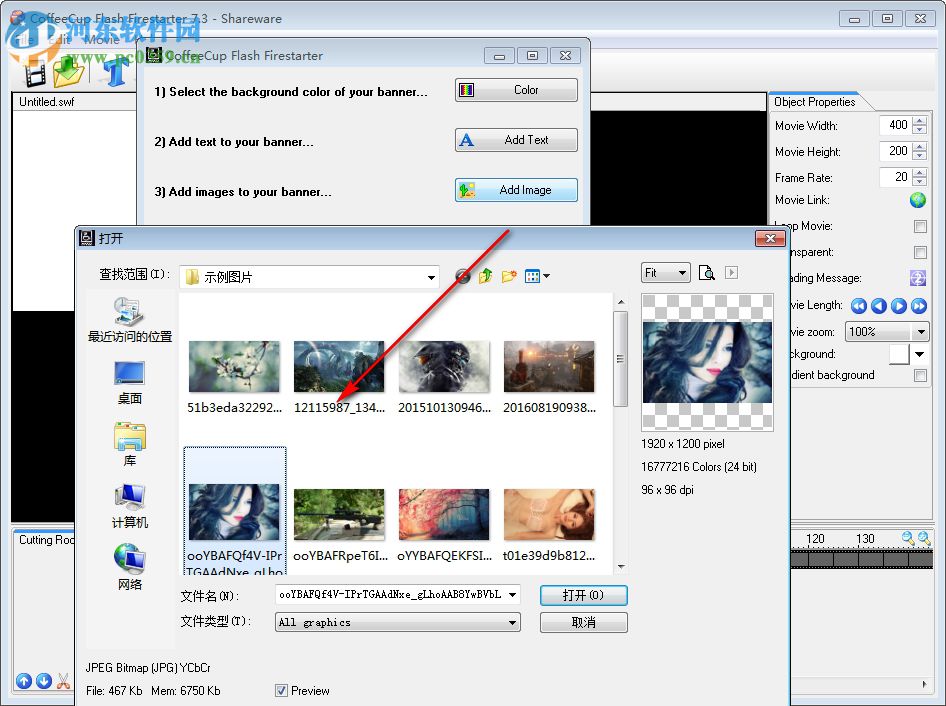This screenshot has height=706, width=946.
Task: Click the Loading Message icon
Action: 917,278
